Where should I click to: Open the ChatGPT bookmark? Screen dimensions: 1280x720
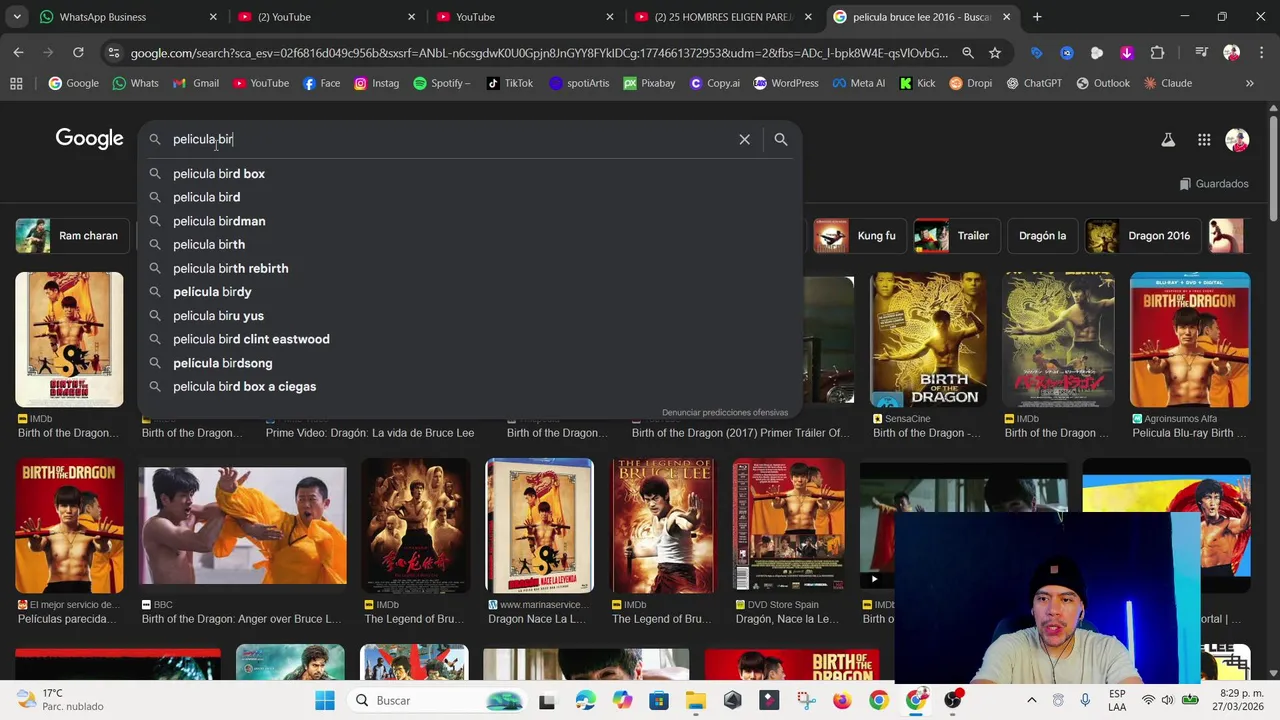coord(1032,83)
